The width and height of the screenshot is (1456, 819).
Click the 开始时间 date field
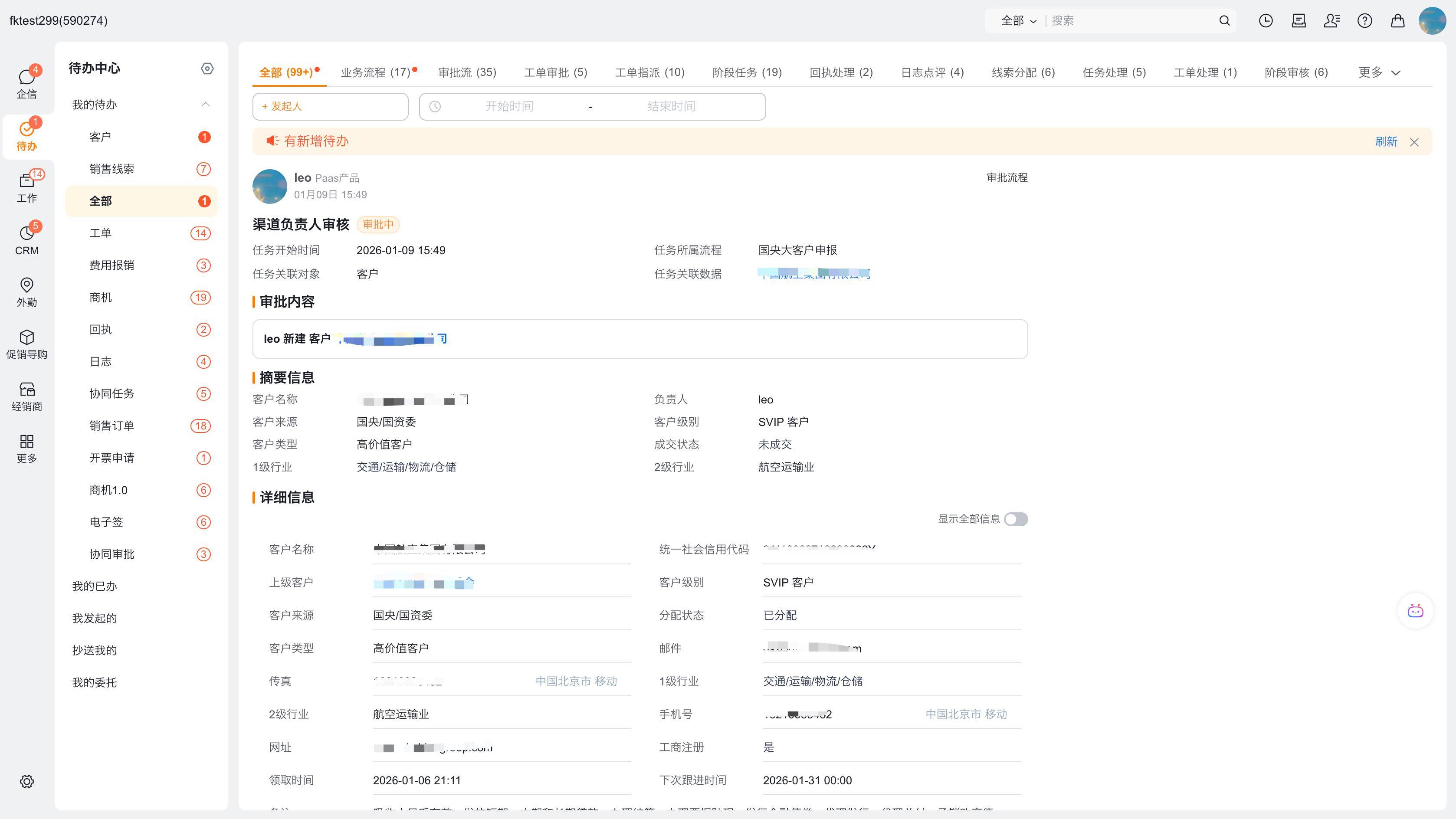coord(509,106)
